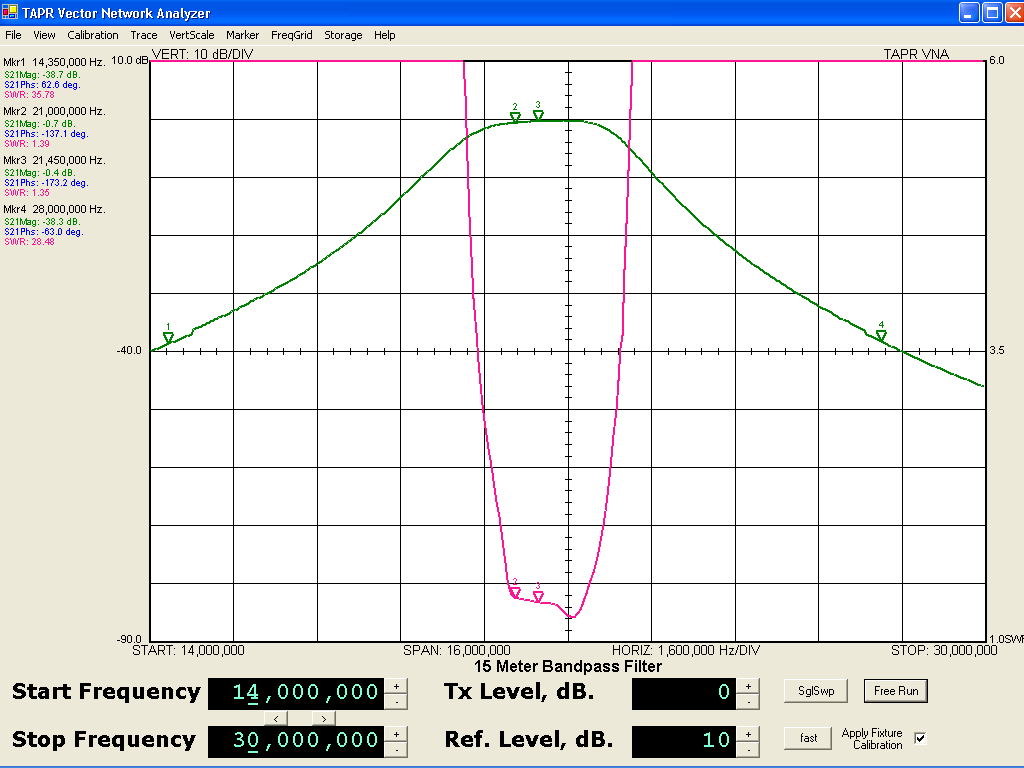Click the TAPR VNA title bar application icon

[9, 13]
